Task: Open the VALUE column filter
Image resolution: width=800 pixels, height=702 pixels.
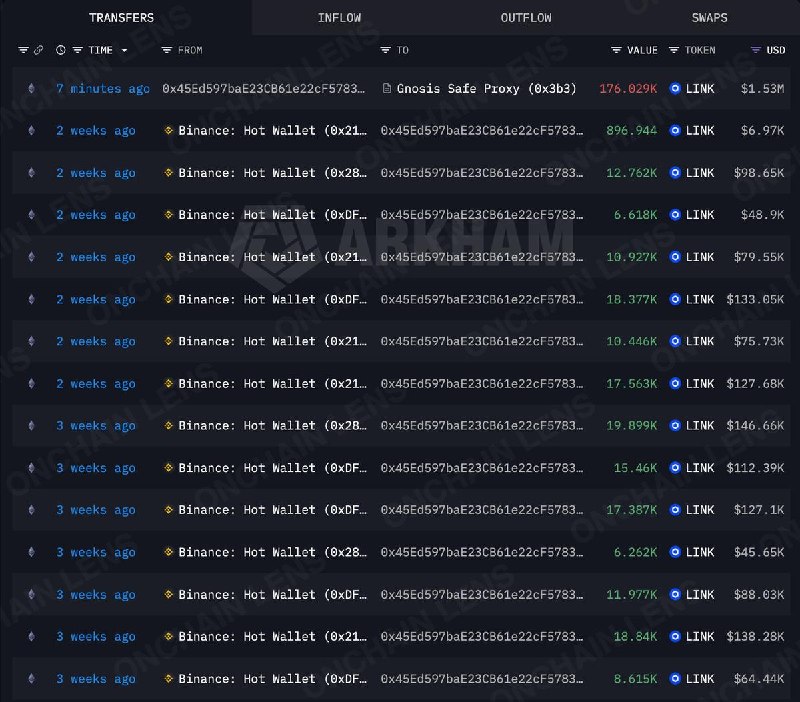Action: [x=616, y=50]
